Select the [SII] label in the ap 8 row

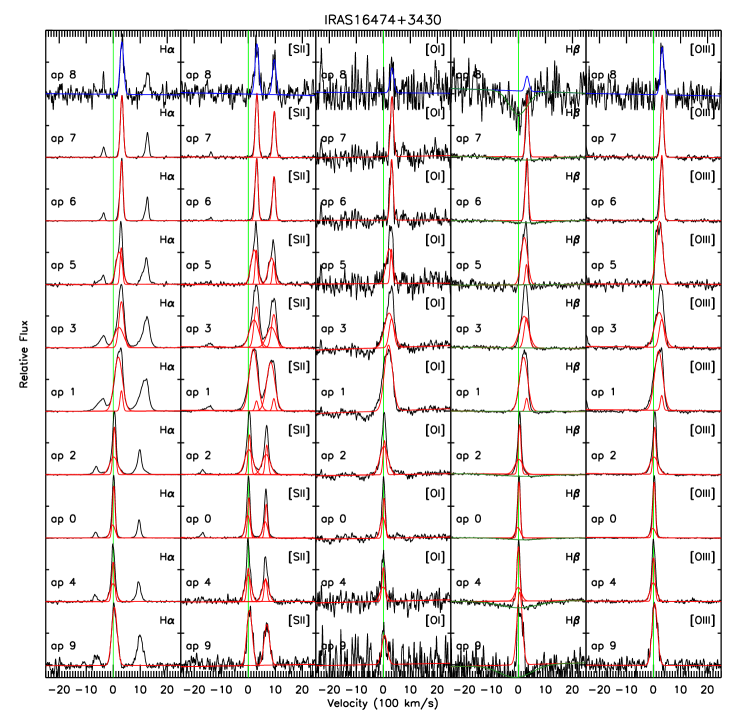pos(299,49)
